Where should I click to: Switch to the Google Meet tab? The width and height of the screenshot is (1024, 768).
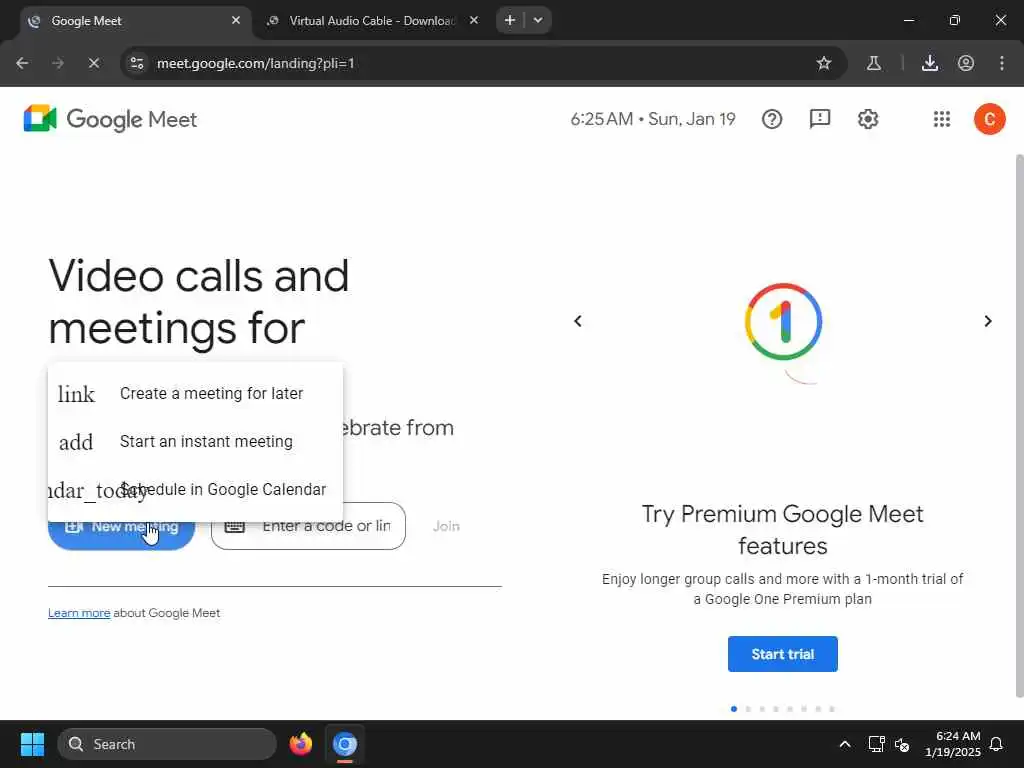(x=136, y=21)
